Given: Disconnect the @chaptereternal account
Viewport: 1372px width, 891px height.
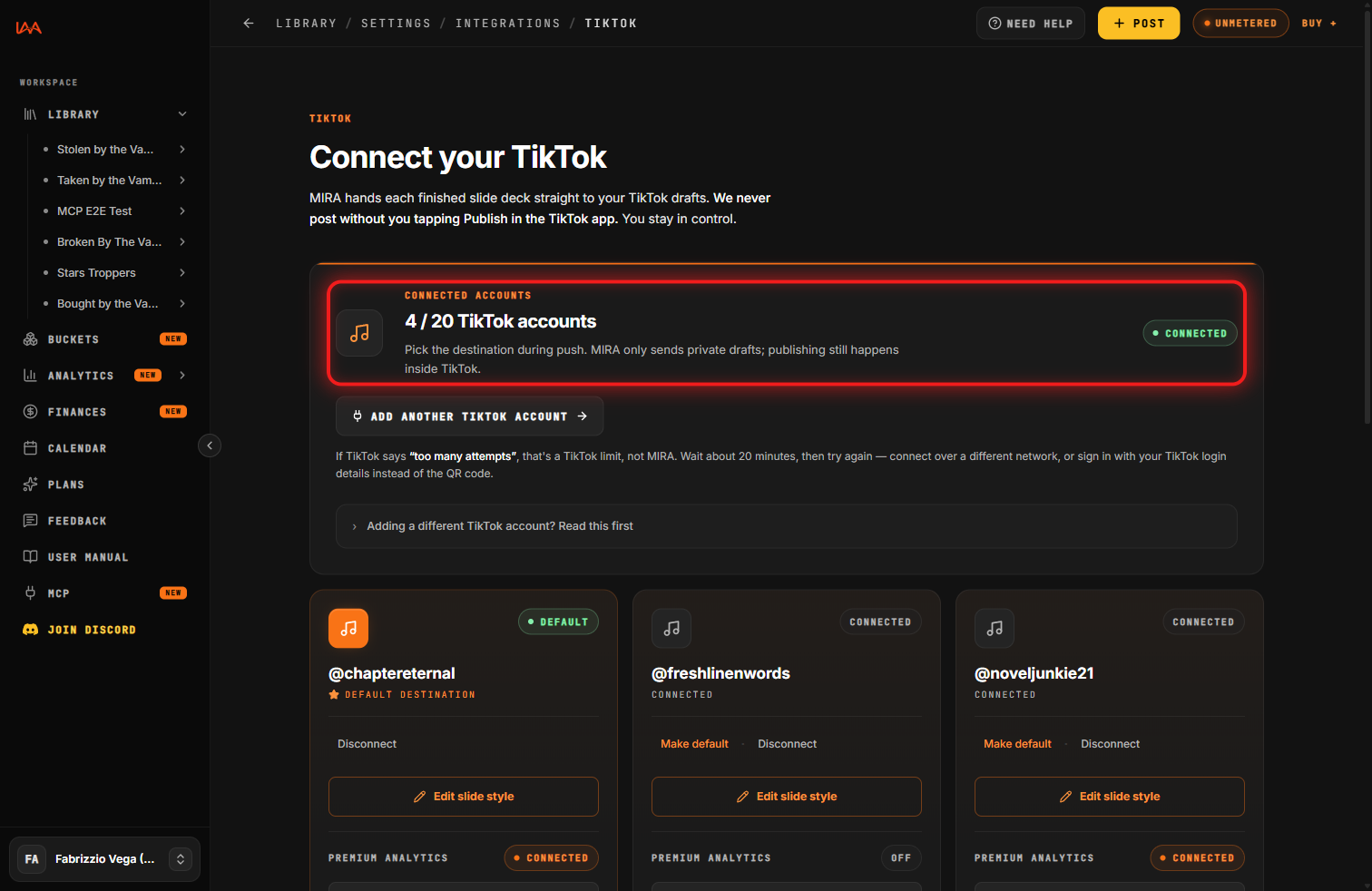Looking at the screenshot, I should [367, 744].
